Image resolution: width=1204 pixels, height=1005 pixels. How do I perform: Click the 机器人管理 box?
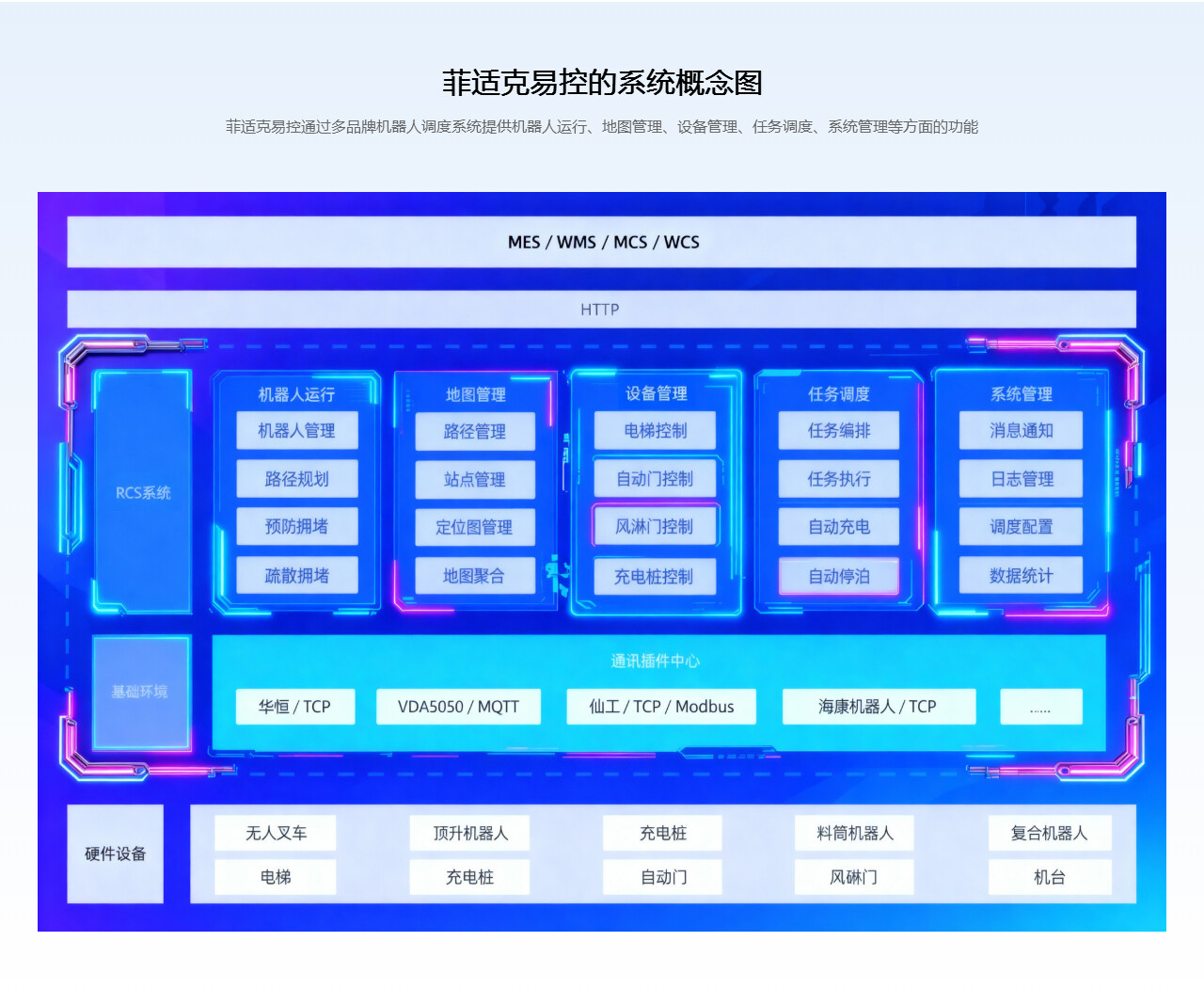(297, 430)
